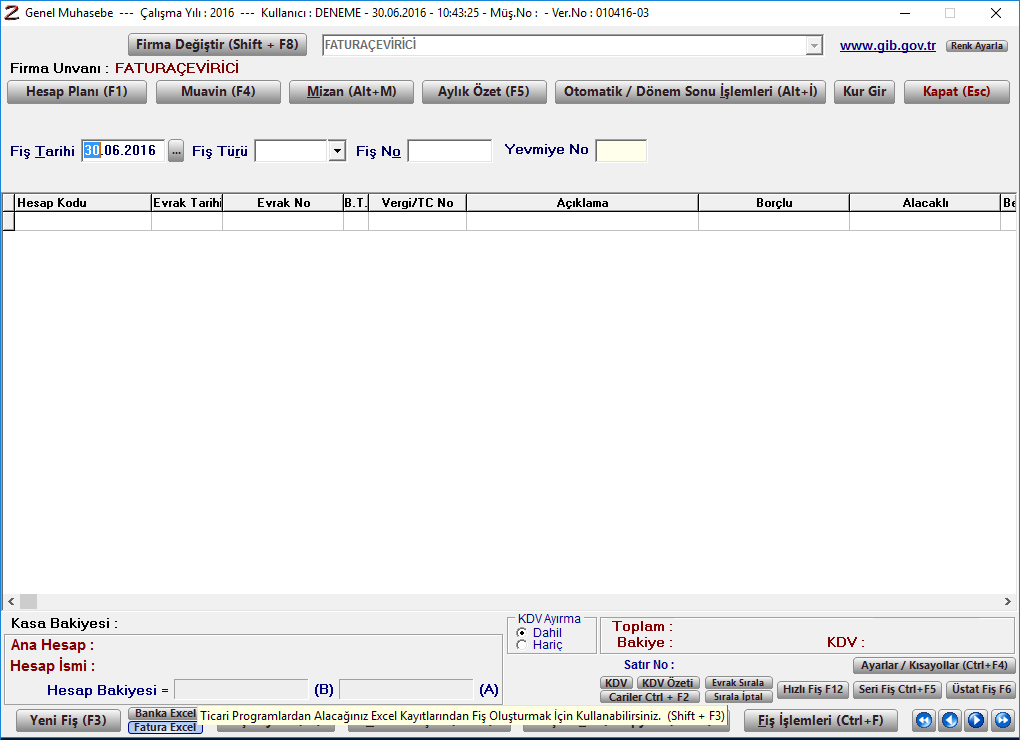Image resolution: width=1020 pixels, height=740 pixels.
Task: Click the Hızlı Fiş F12 button
Action: (x=813, y=689)
